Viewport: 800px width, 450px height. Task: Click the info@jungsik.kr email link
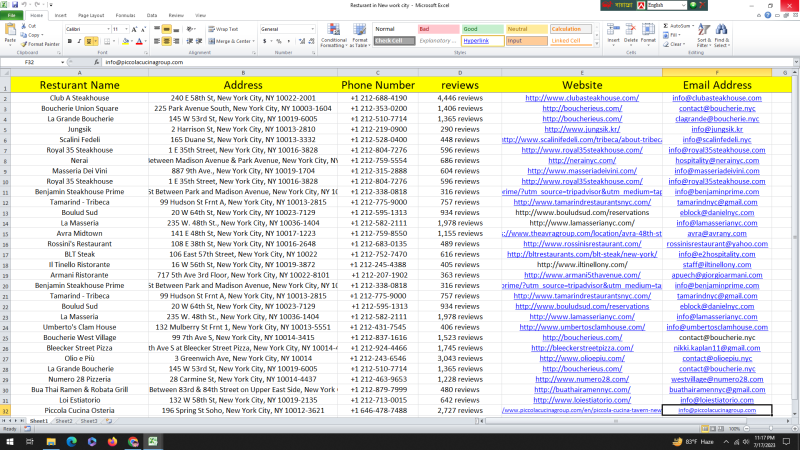[717, 129]
